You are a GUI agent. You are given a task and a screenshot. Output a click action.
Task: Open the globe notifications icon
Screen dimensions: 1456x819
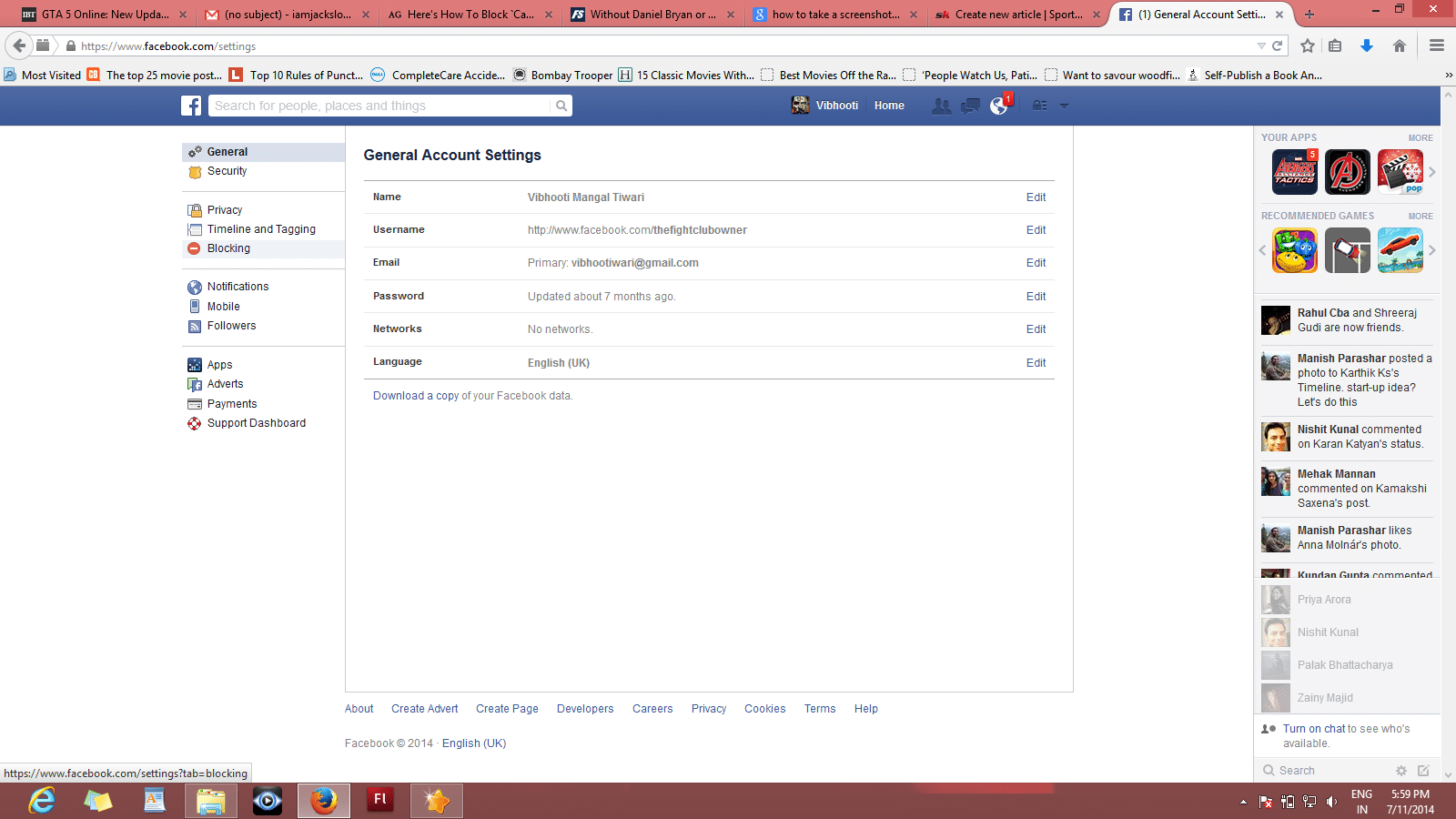pos(999,106)
